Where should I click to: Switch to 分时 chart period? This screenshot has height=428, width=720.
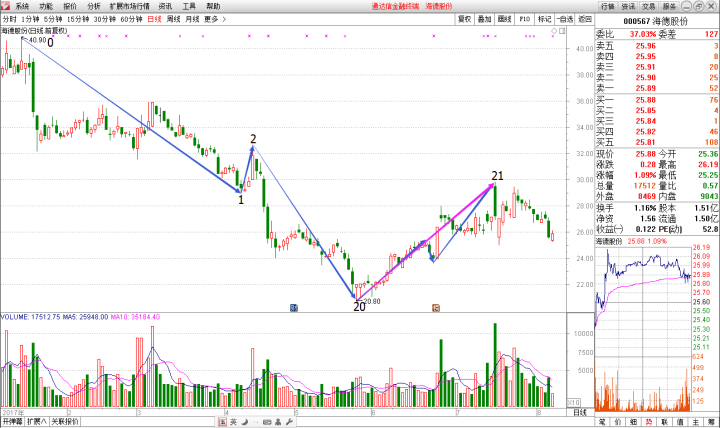point(9,19)
